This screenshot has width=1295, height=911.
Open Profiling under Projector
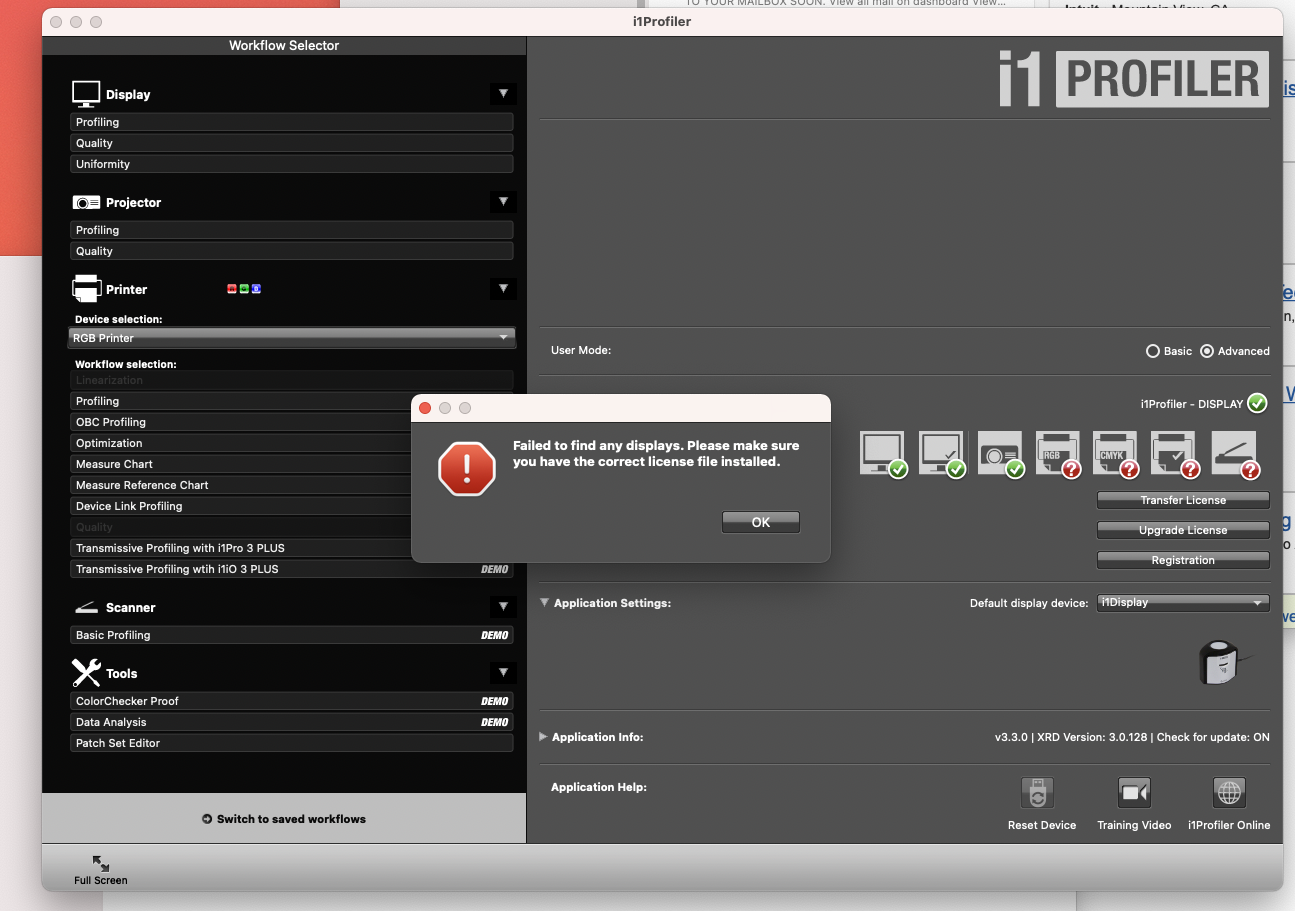point(292,230)
